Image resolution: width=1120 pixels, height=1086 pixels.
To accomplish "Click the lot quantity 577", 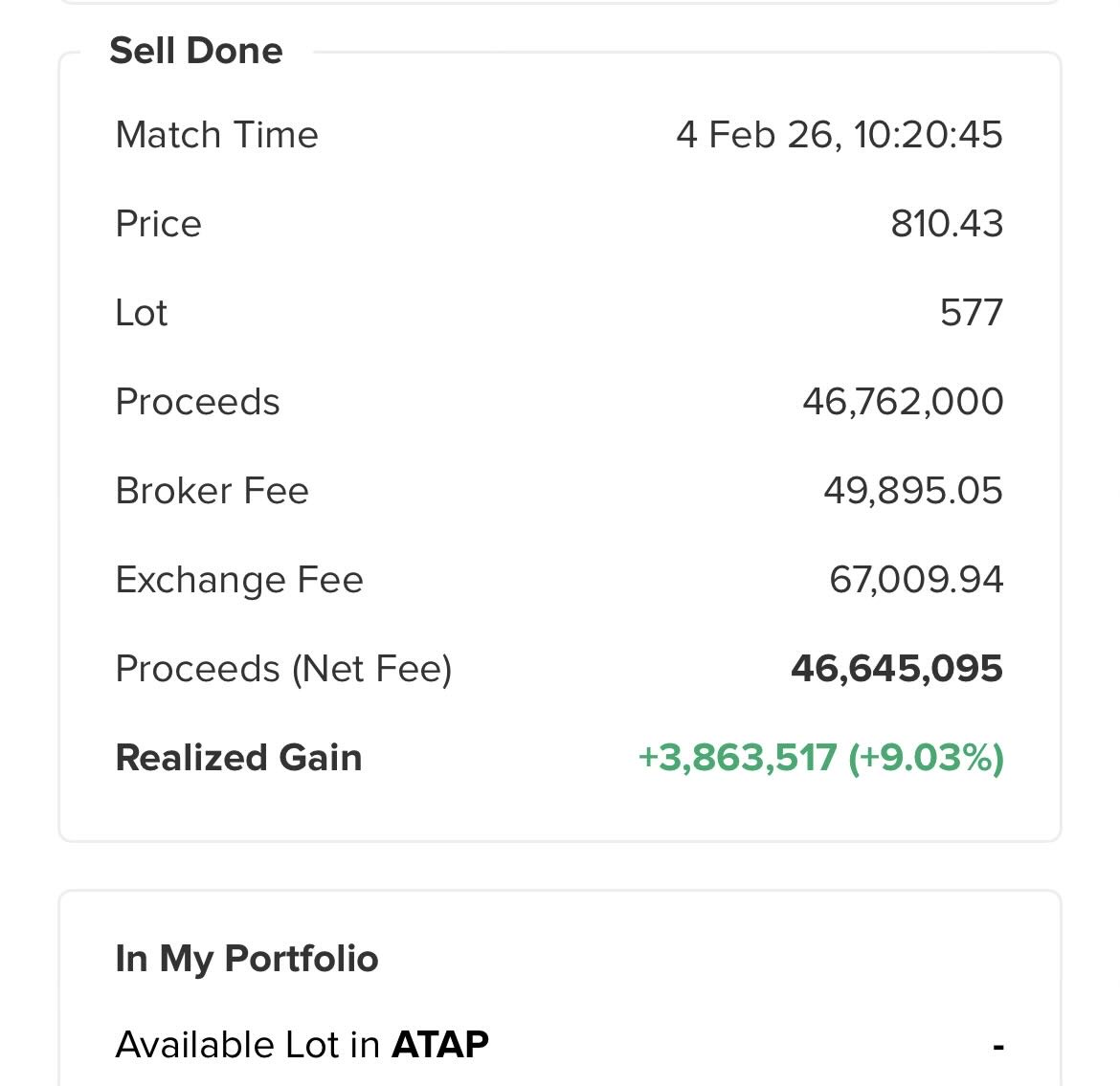I will pyautogui.click(x=971, y=313).
